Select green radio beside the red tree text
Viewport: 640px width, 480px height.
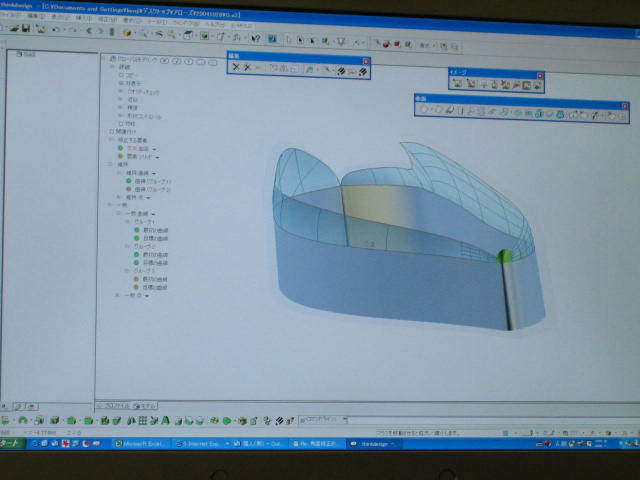tap(120, 148)
